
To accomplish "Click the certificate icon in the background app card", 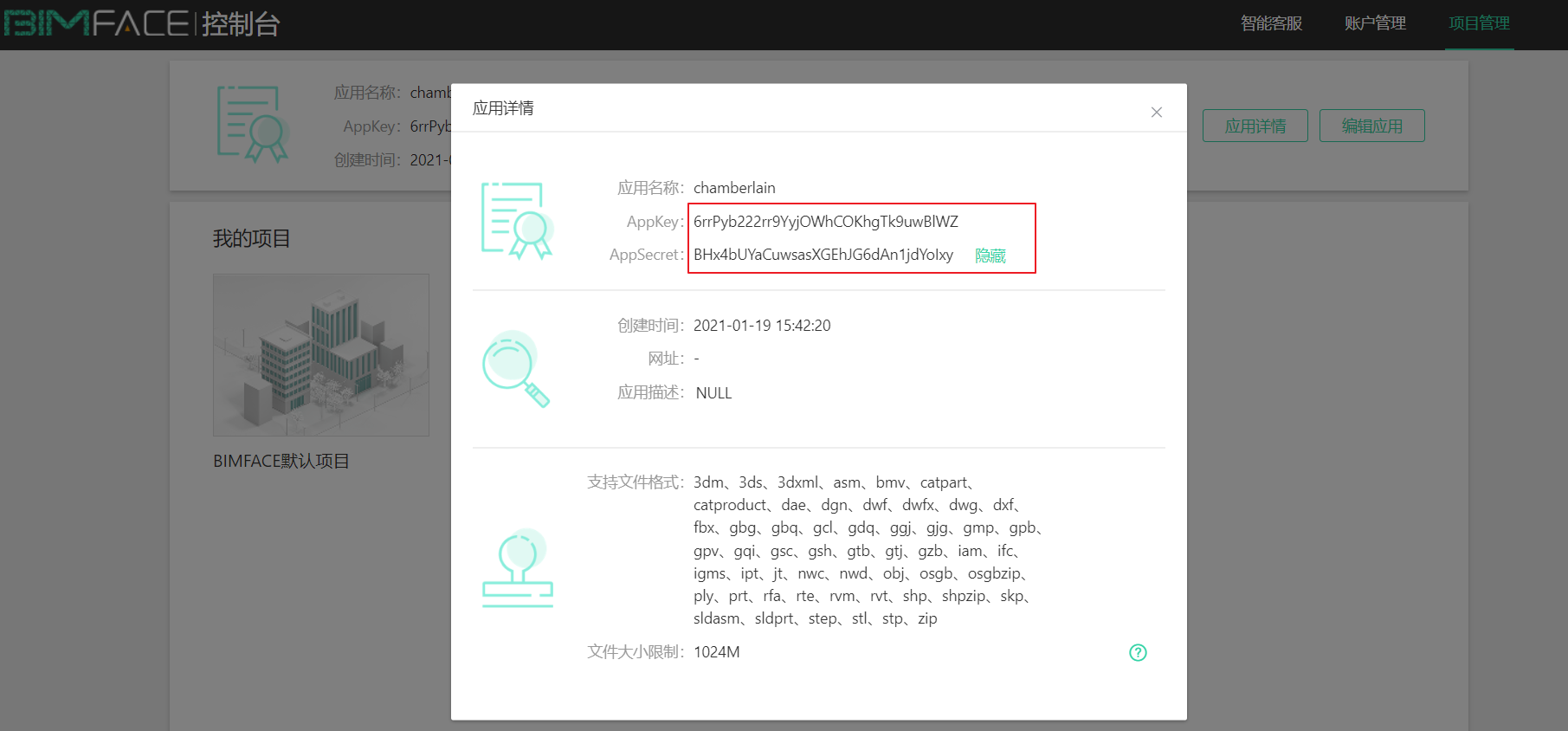I will click(252, 124).
